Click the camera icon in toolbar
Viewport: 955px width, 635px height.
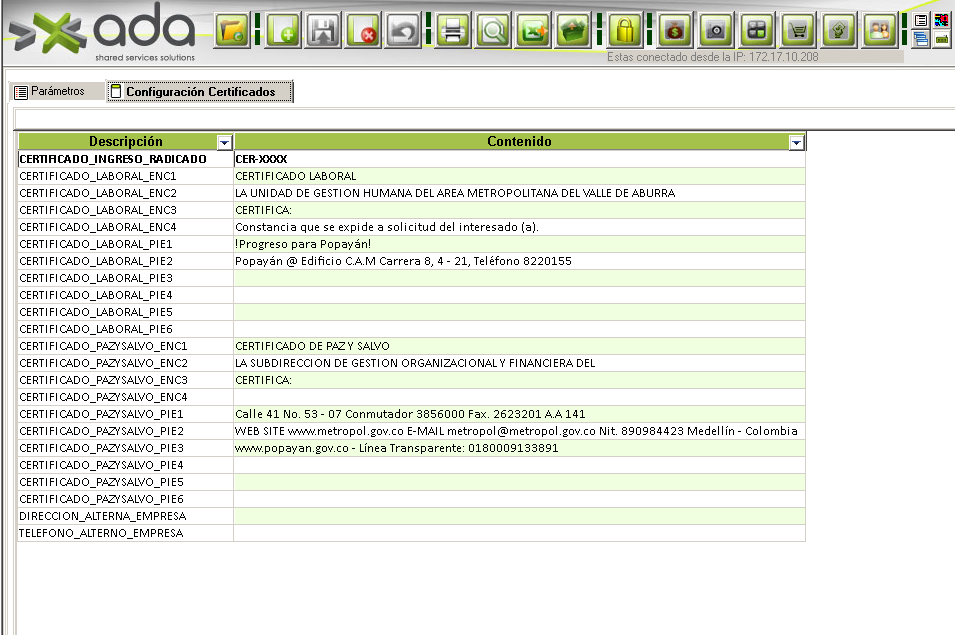[715, 30]
